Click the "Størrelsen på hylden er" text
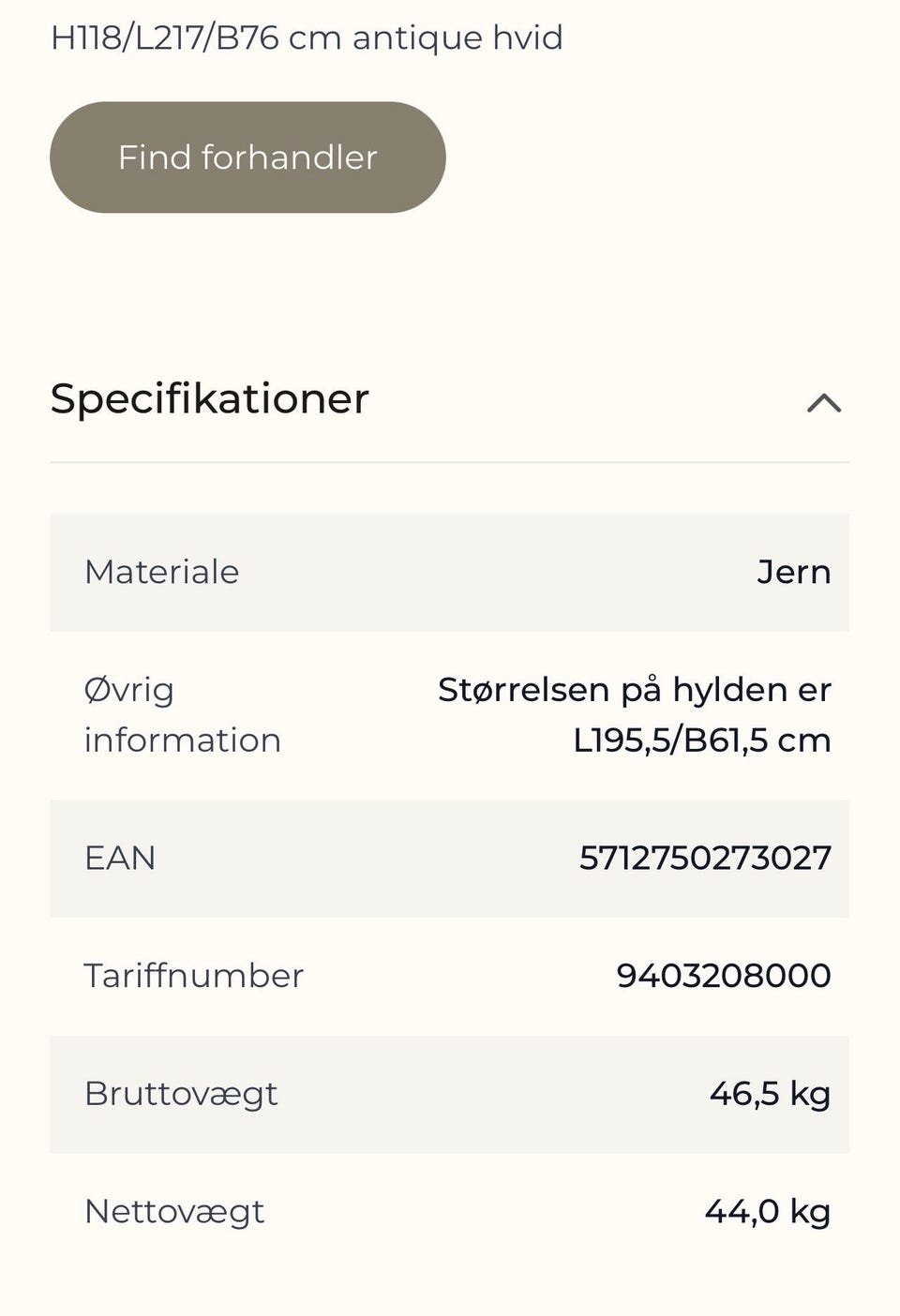The image size is (900, 1316). click(x=634, y=690)
